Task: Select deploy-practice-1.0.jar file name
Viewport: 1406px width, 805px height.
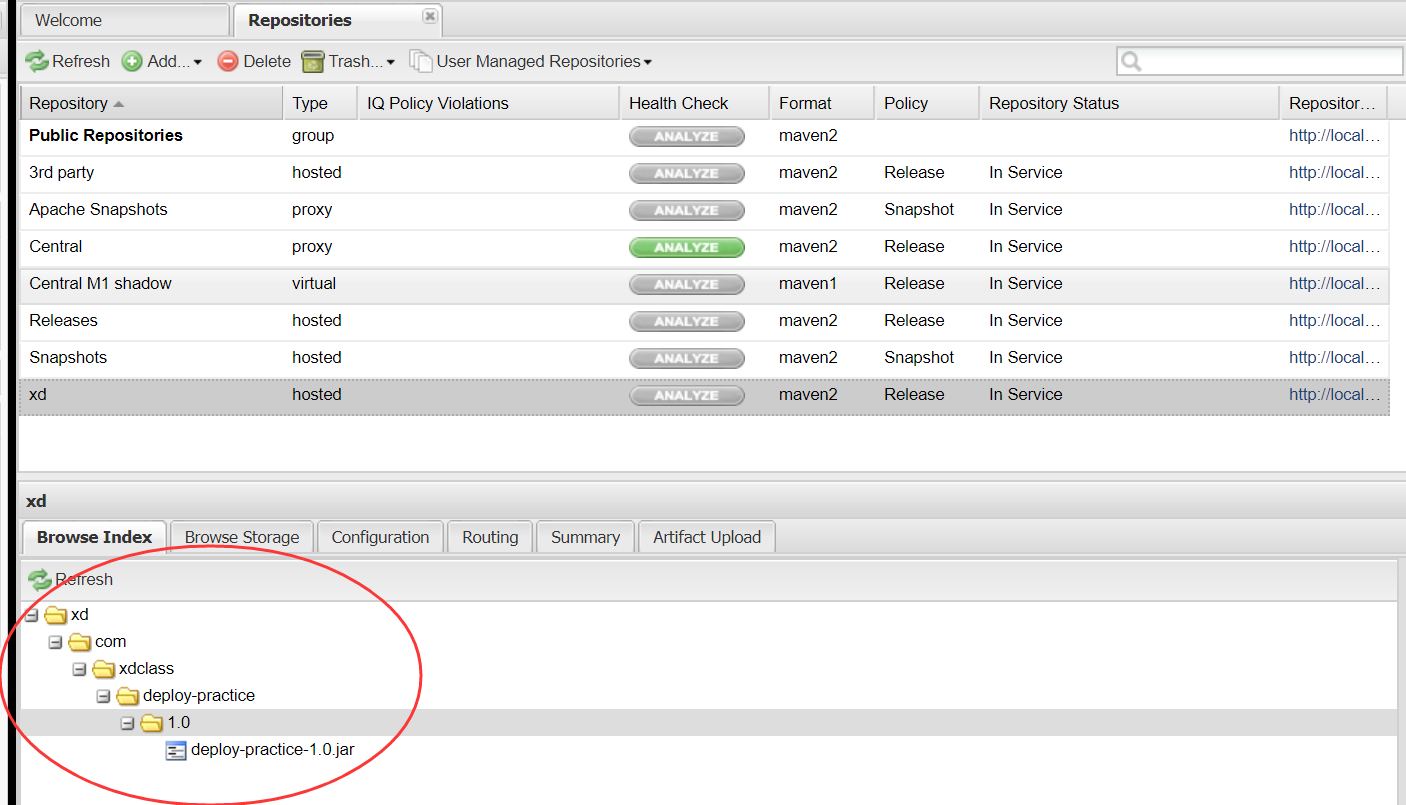Action: [x=272, y=750]
